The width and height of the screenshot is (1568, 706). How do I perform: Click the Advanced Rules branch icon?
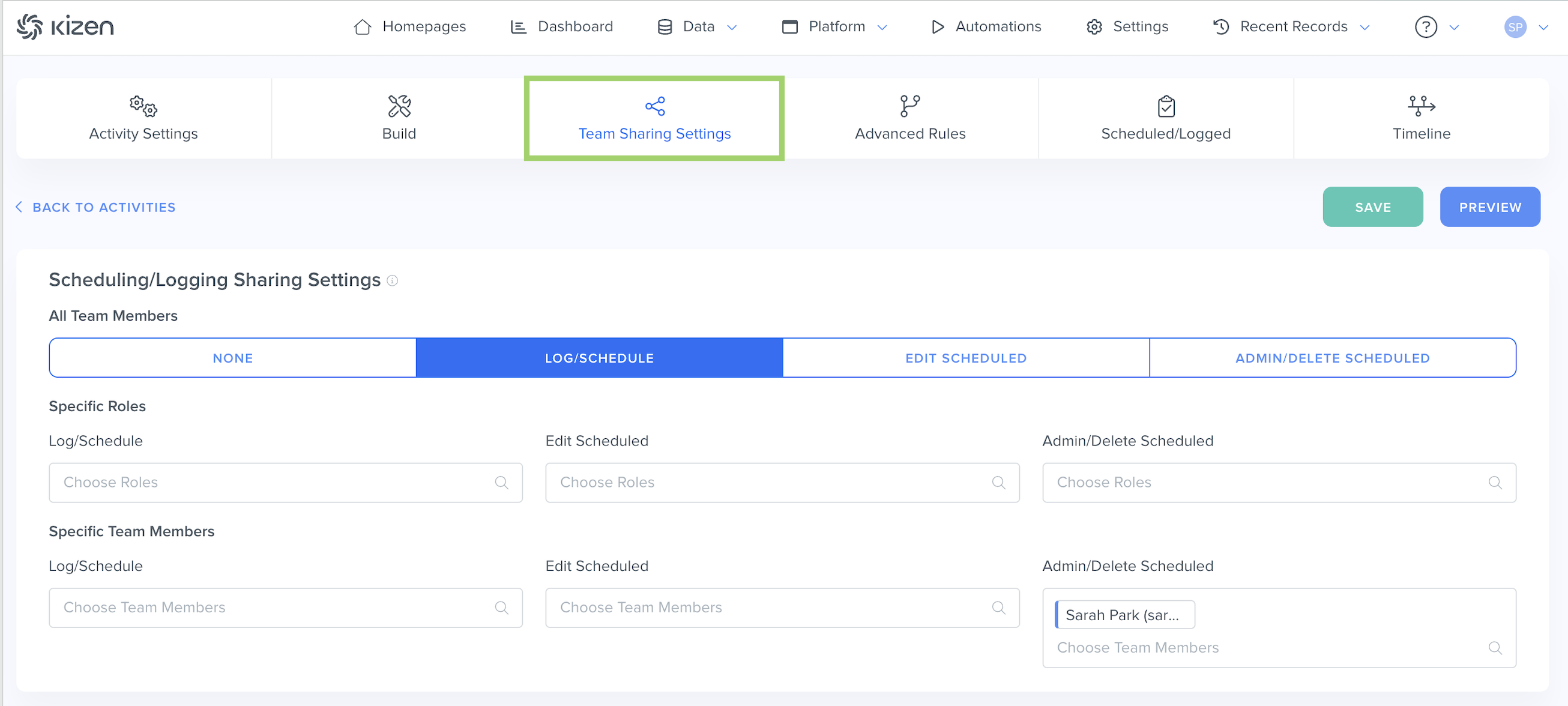[909, 106]
